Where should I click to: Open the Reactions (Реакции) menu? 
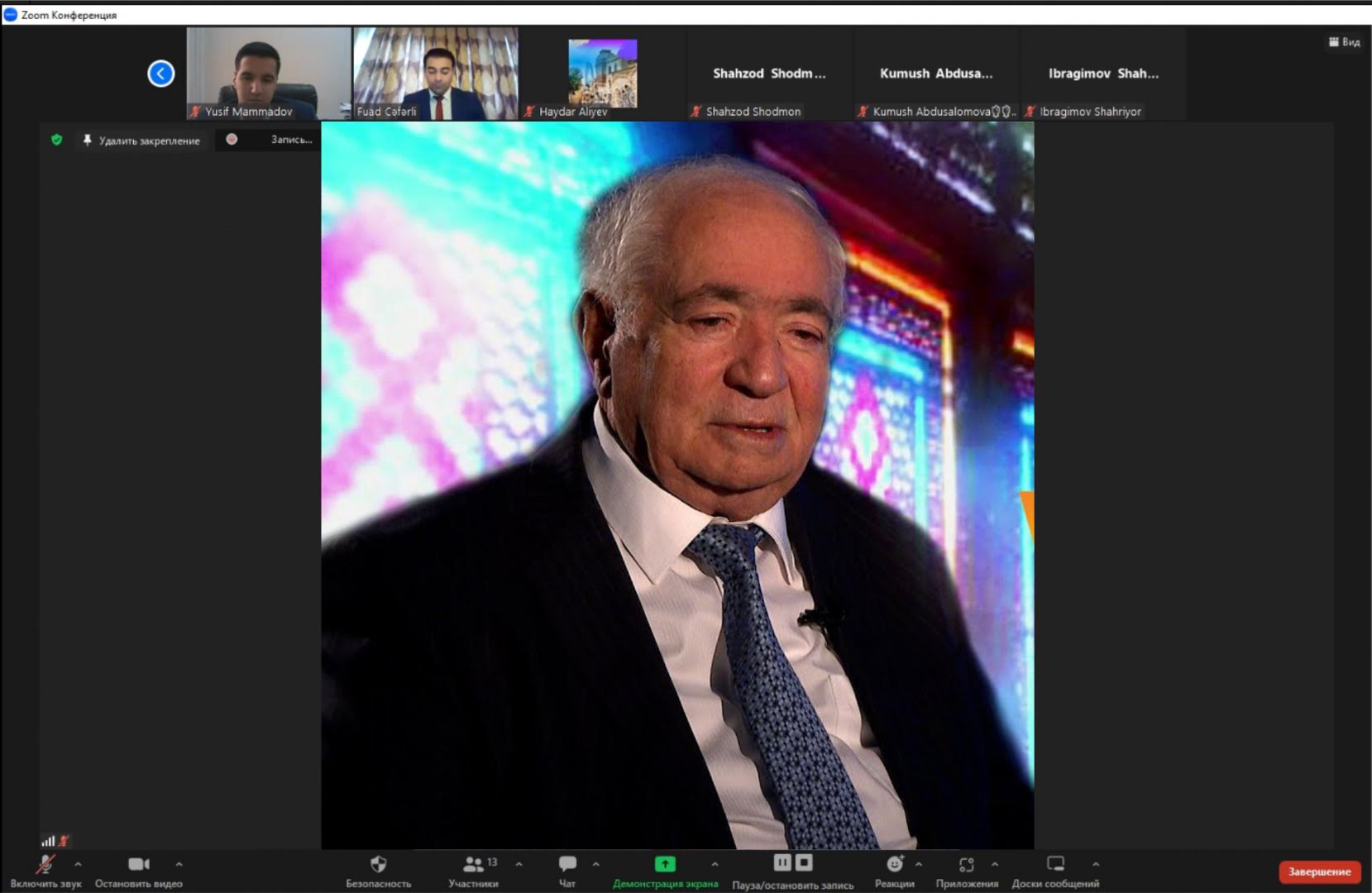click(x=895, y=865)
